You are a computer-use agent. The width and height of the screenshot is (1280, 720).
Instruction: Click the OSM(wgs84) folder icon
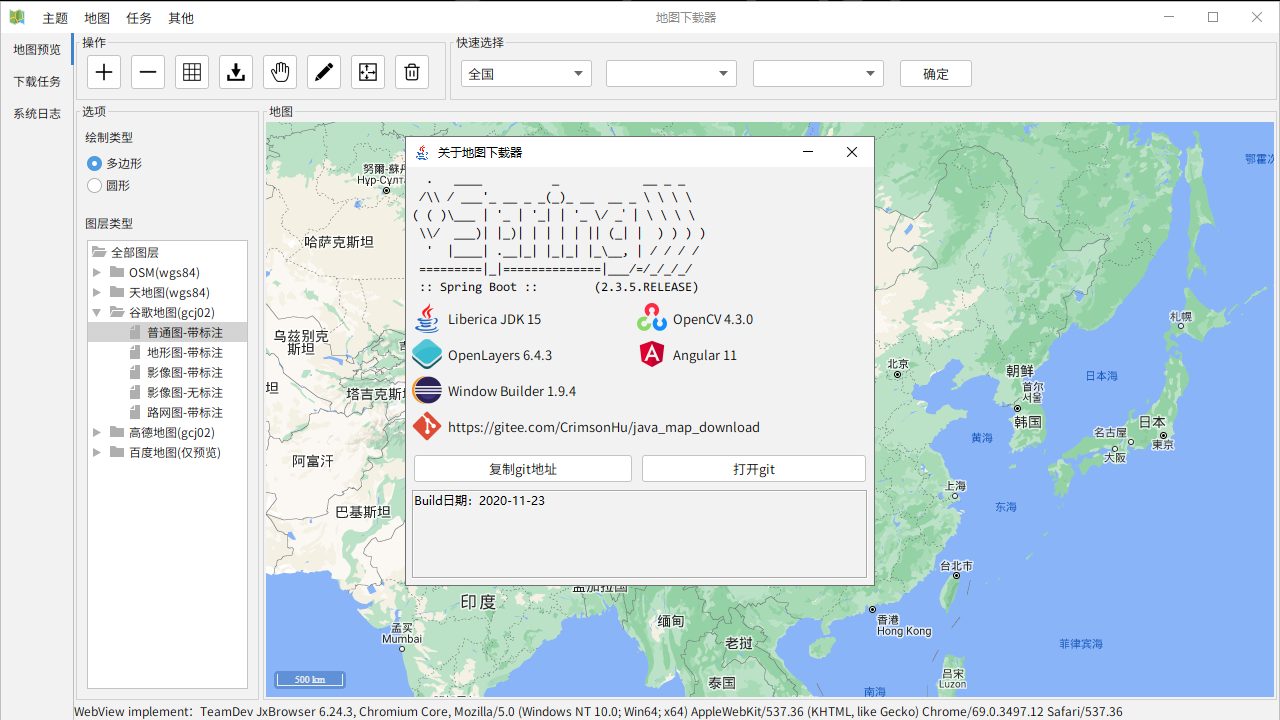click(117, 272)
